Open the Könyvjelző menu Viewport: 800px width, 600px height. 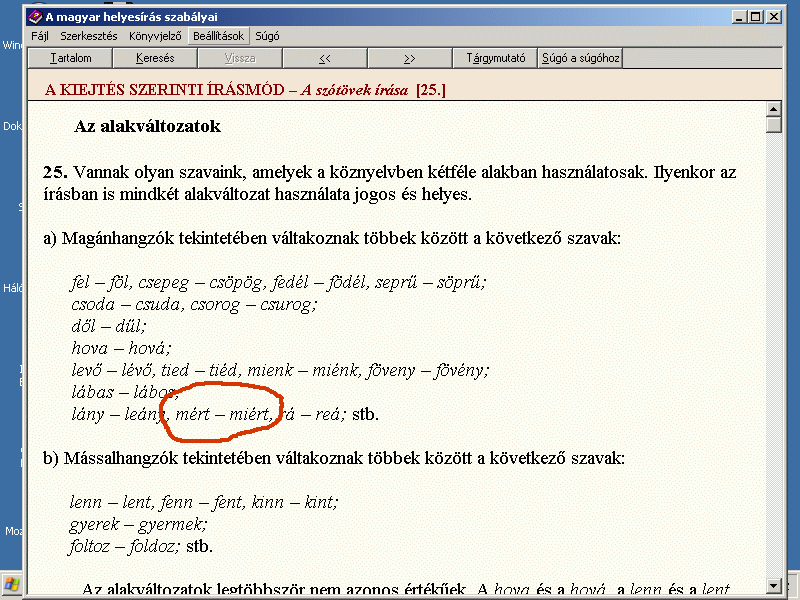click(155, 36)
